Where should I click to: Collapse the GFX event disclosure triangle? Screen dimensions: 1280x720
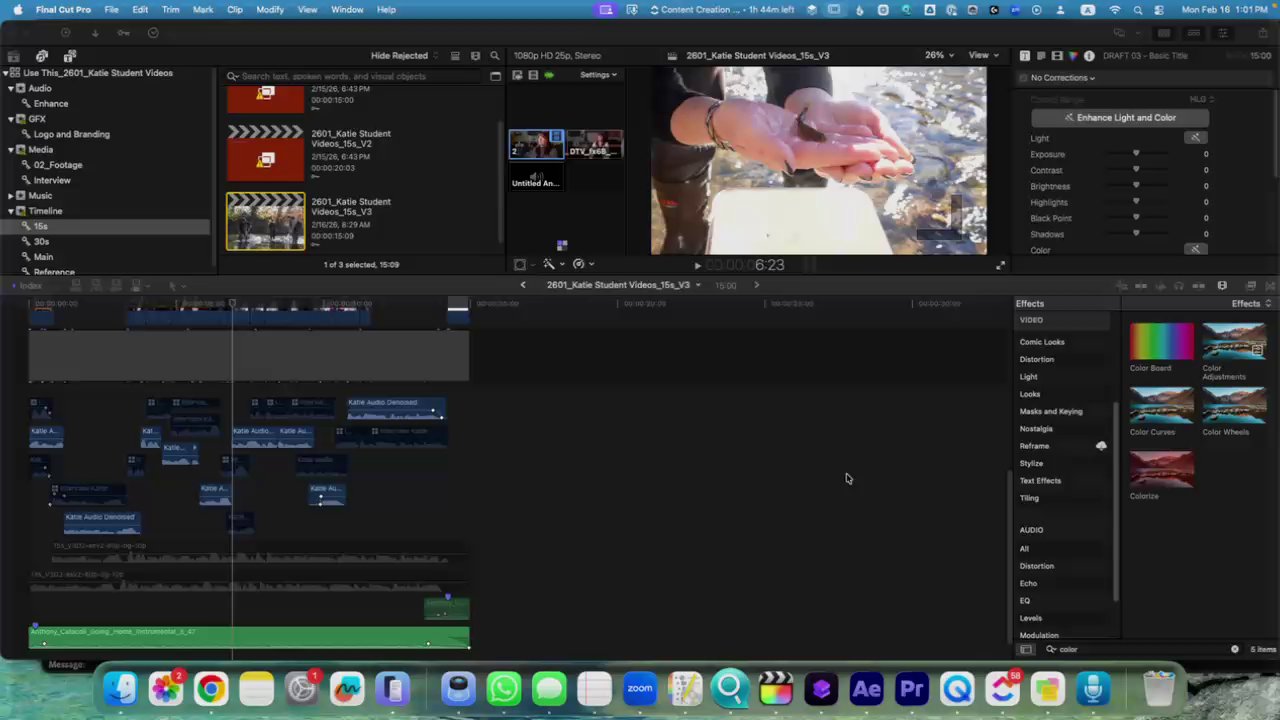(11, 119)
